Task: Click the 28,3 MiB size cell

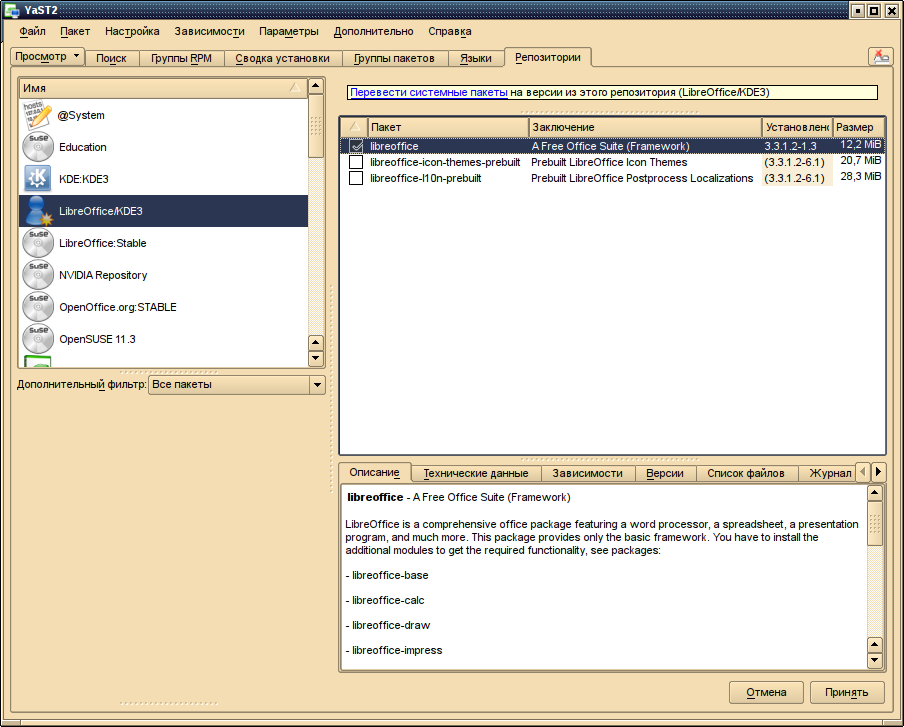Action: 860,176
